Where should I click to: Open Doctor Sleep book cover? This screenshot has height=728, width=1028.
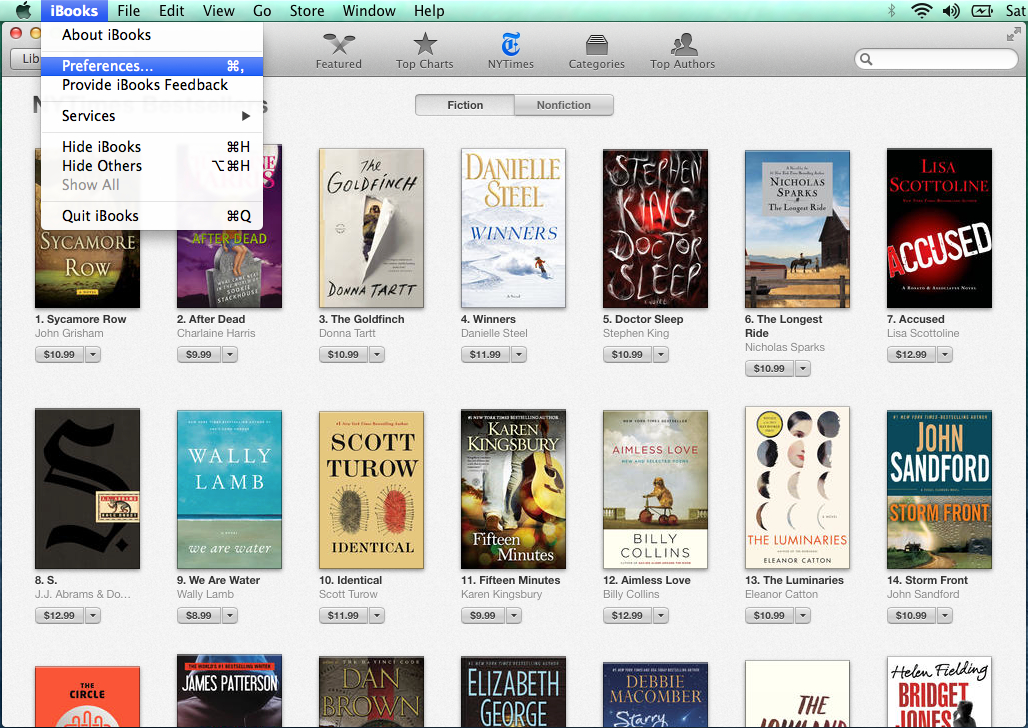656,228
